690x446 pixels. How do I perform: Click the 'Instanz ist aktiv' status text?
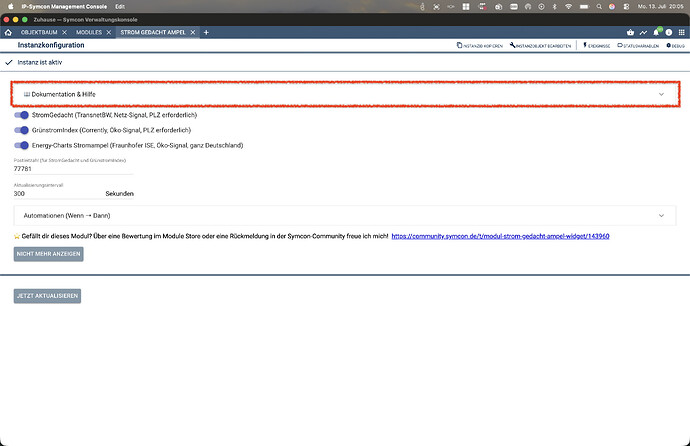pos(40,62)
